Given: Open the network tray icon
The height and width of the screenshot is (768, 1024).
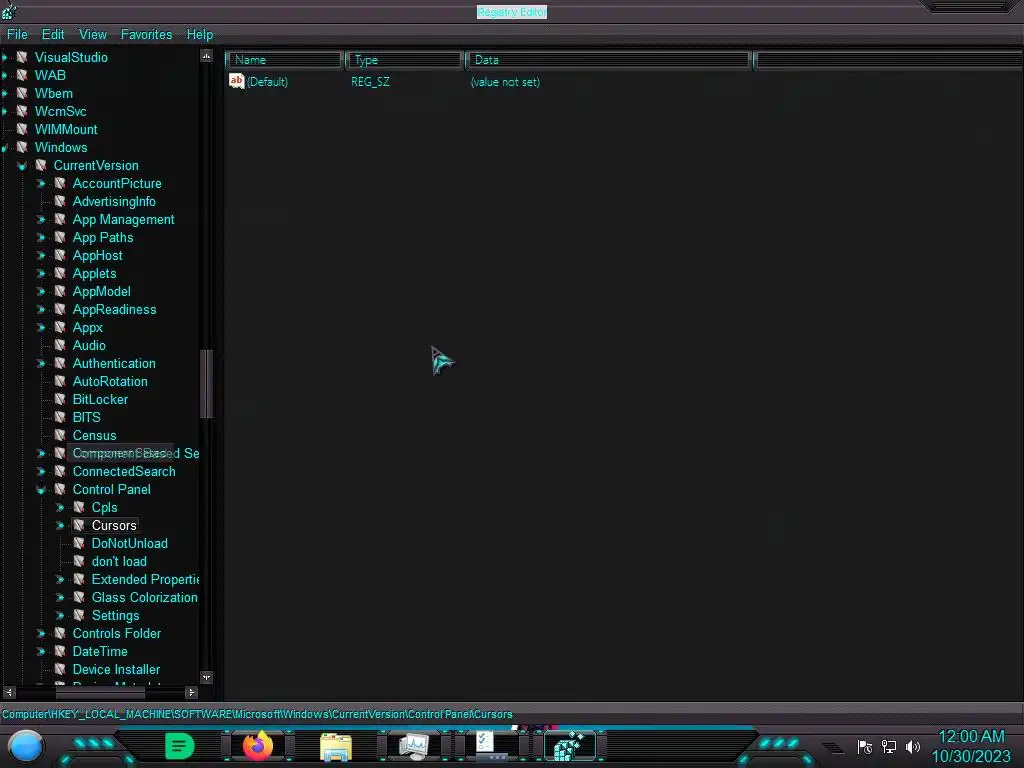Looking at the screenshot, I should [x=889, y=746].
